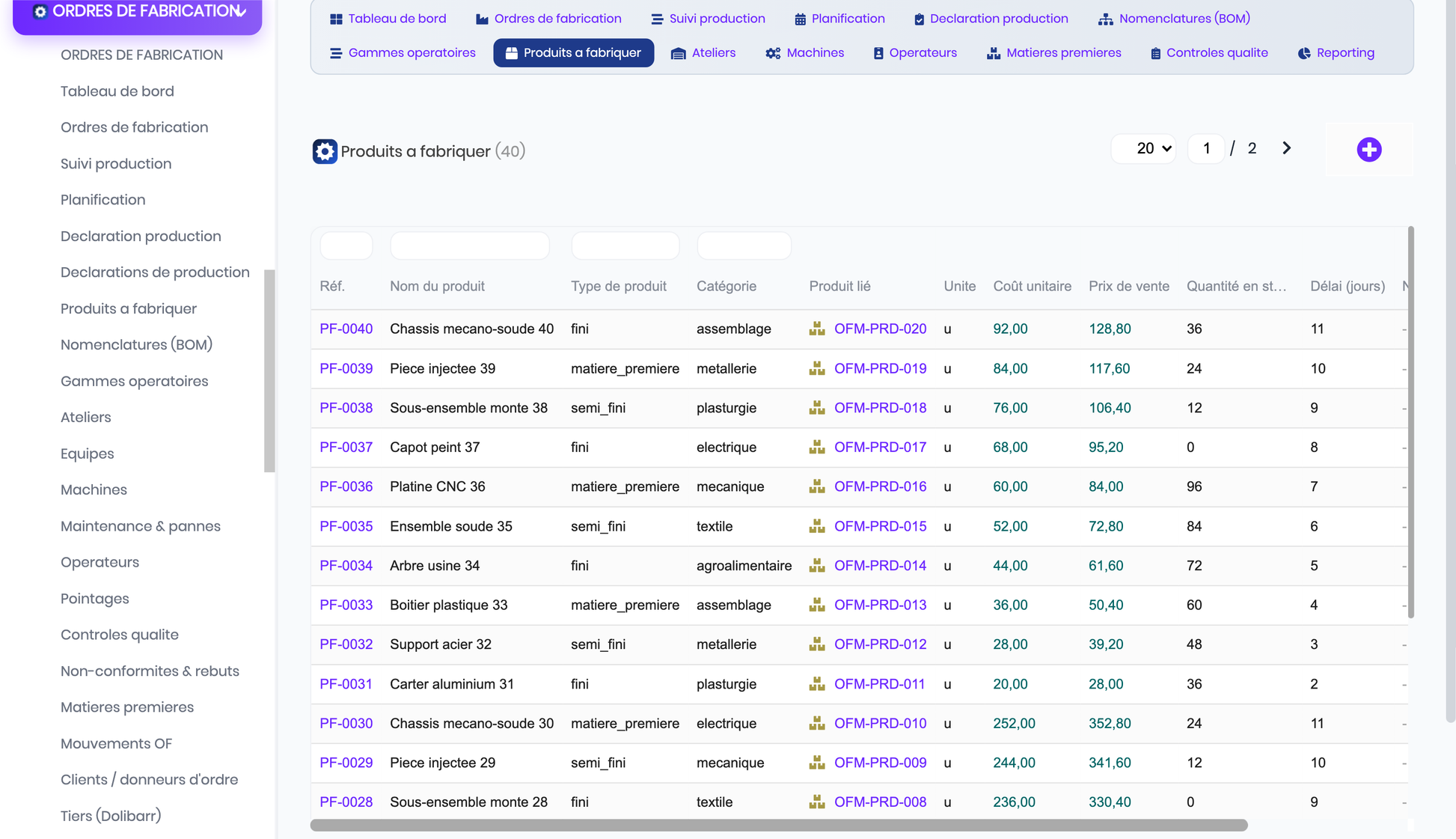Click the purple plus add-product icon

click(1369, 150)
